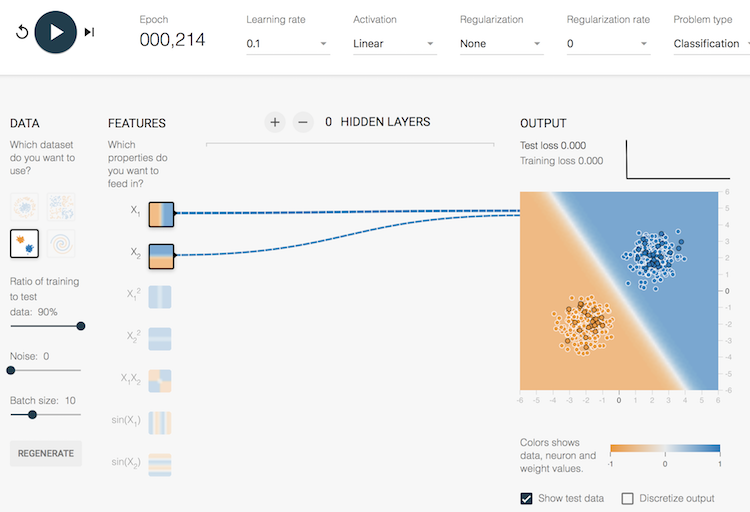Uncheck the Show test data checkbox

527,498
